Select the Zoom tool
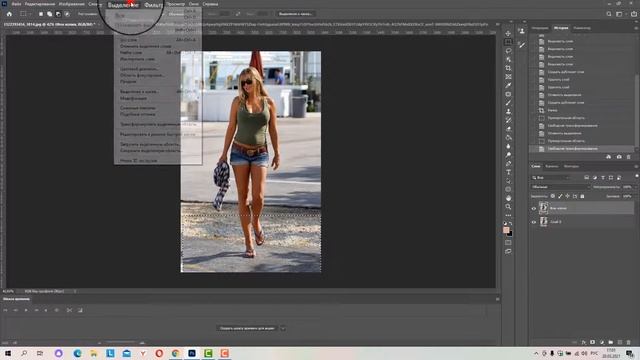The height and width of the screenshot is (360, 640). click(x=508, y=207)
